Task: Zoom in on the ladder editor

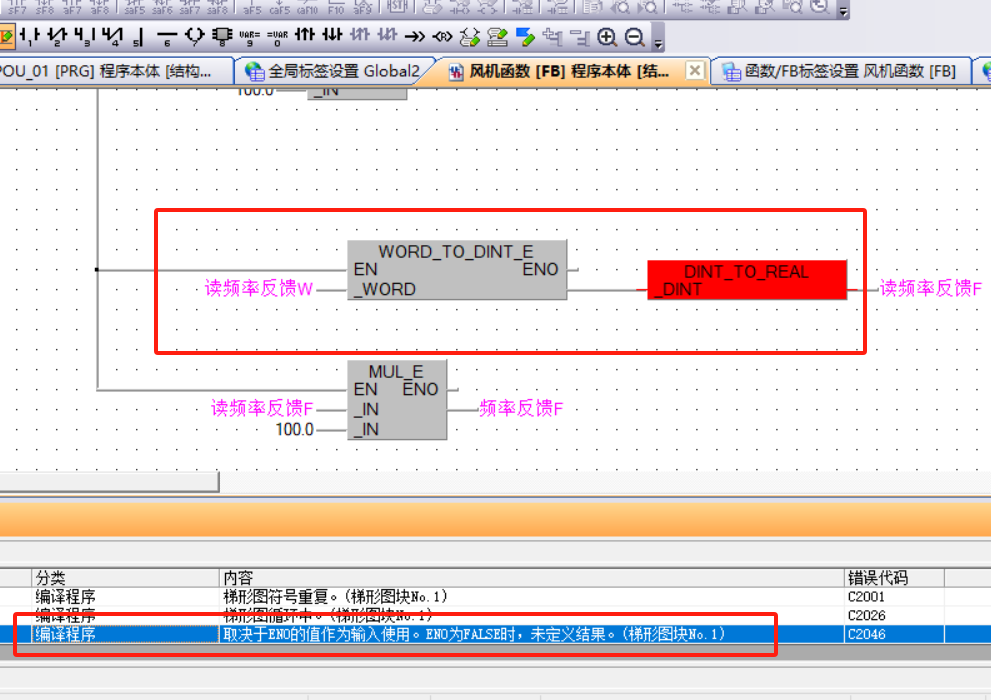Action: (x=607, y=38)
